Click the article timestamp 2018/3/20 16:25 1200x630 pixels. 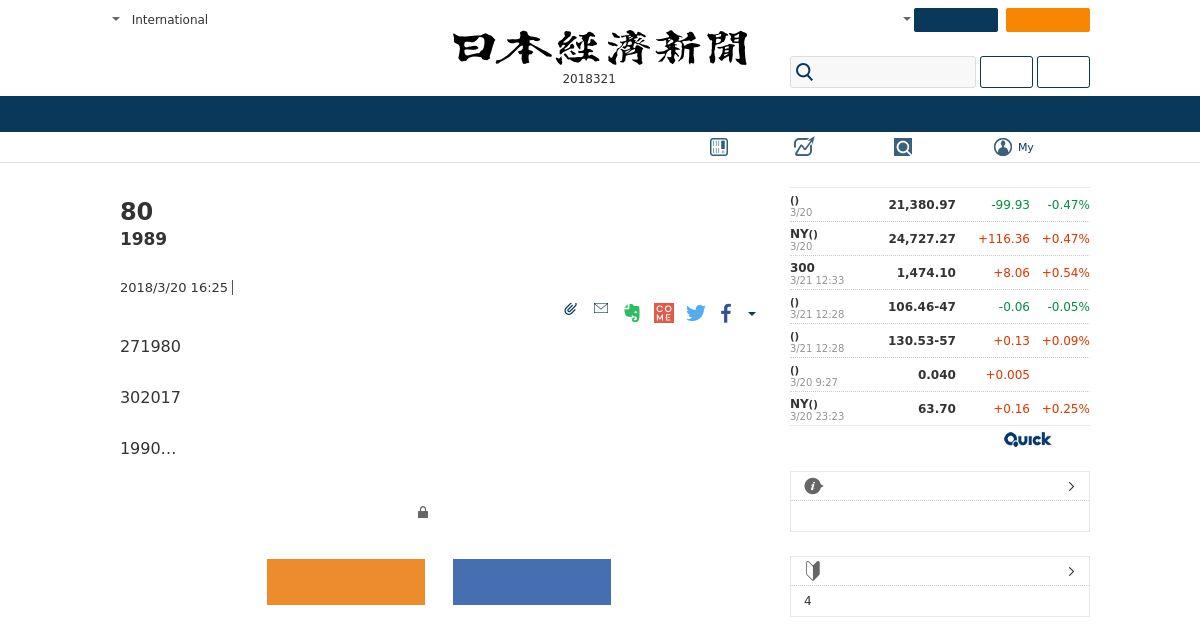coord(174,287)
